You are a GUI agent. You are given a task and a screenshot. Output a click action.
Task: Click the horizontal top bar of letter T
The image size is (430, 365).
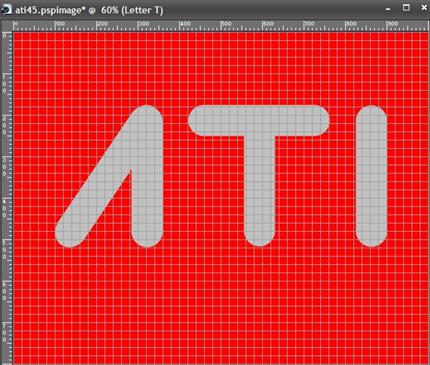pos(259,121)
